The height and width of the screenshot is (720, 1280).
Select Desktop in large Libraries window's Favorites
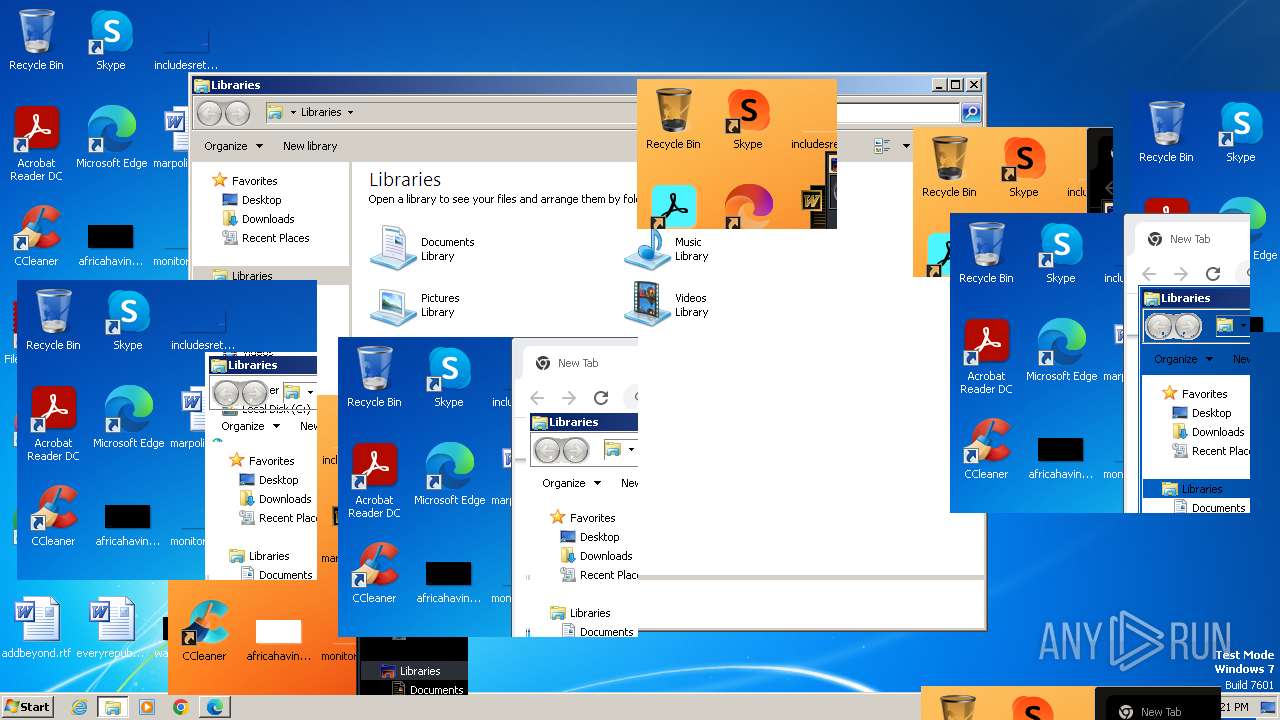(x=262, y=200)
